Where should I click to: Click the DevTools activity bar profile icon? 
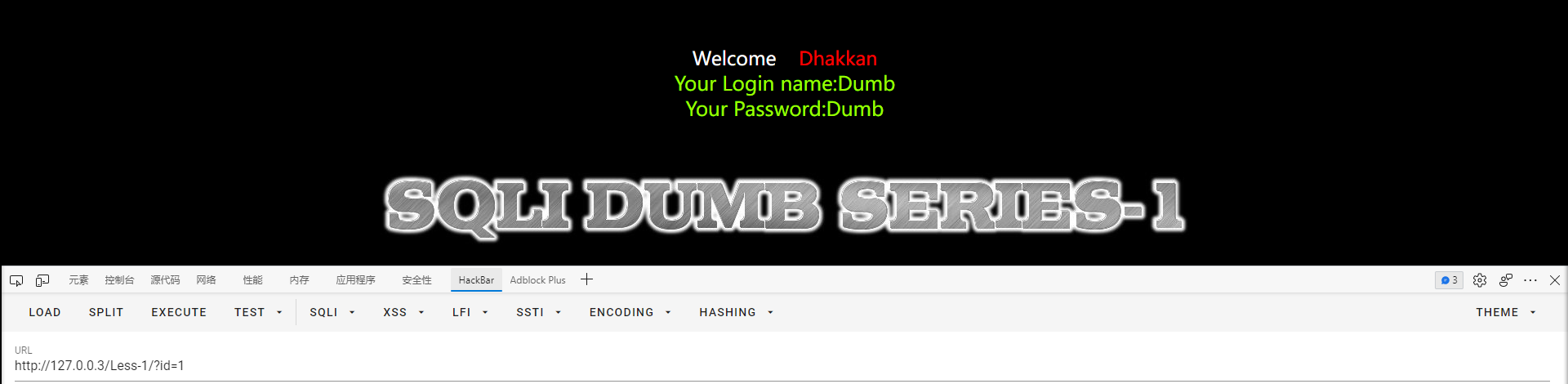1506,280
